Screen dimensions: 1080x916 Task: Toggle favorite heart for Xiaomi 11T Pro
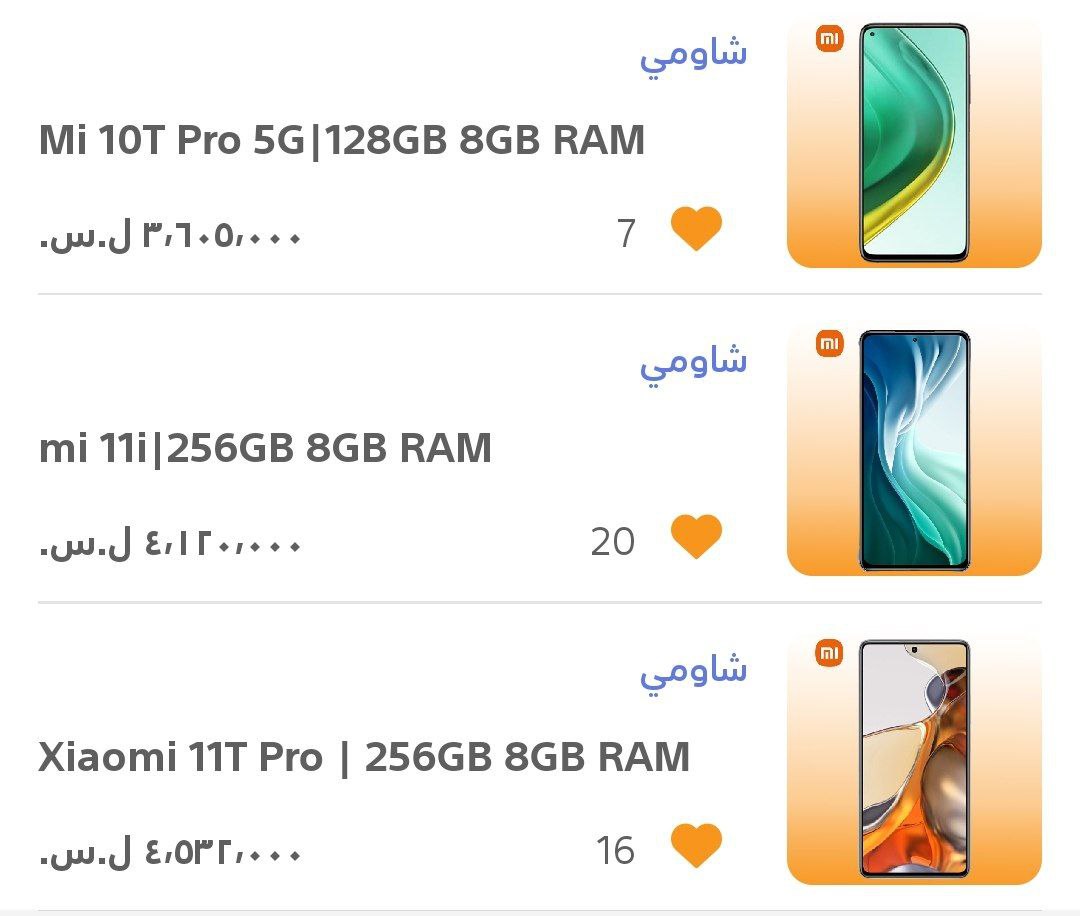[x=696, y=845]
